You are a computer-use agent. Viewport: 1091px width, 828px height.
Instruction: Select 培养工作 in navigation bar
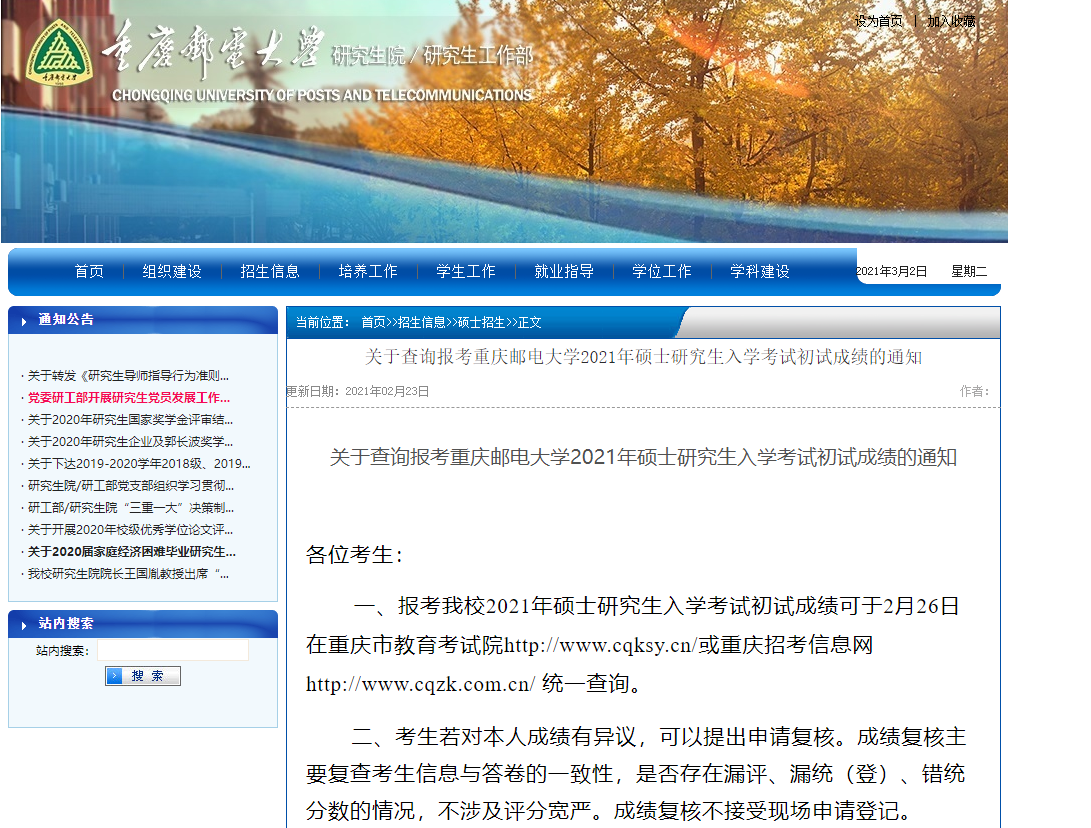[368, 271]
